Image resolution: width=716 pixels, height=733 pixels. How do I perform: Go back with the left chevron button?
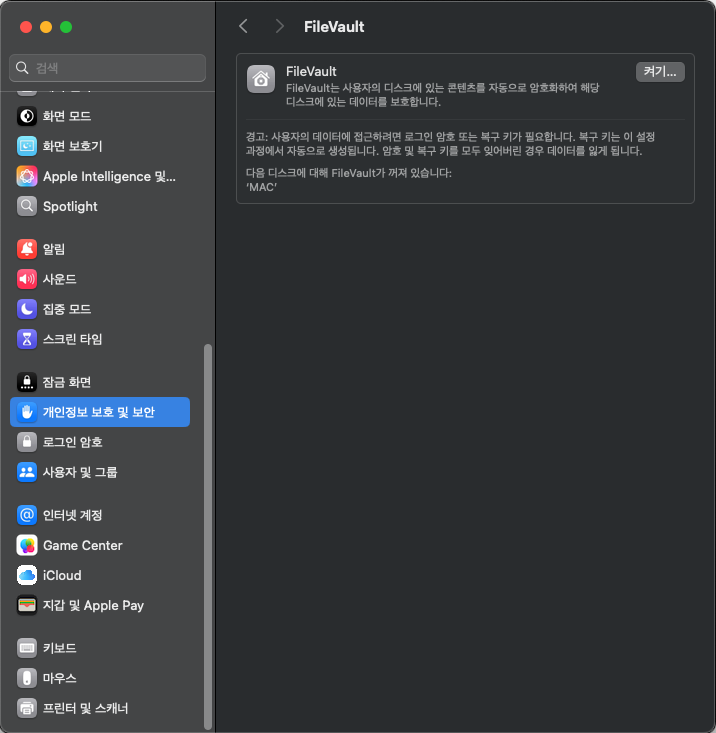click(243, 27)
